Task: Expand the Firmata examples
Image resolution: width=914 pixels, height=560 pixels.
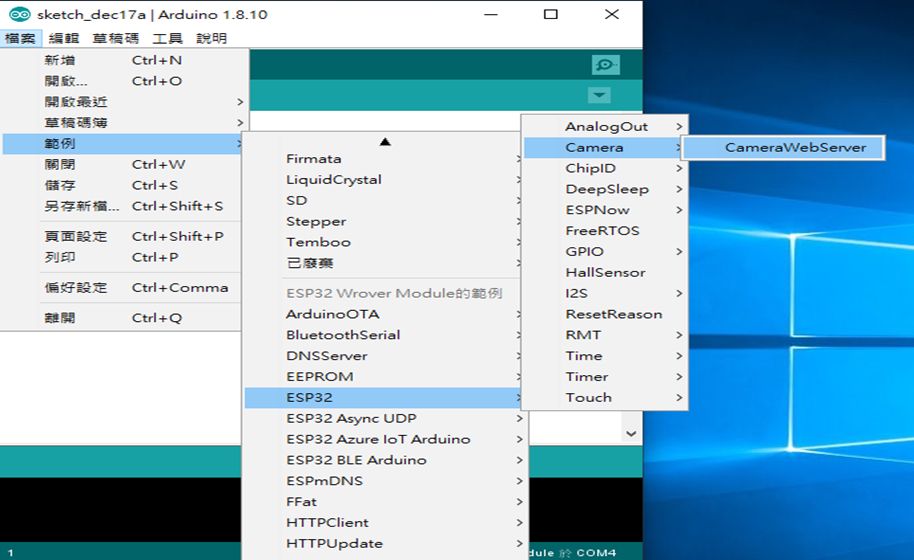Action: [x=384, y=159]
